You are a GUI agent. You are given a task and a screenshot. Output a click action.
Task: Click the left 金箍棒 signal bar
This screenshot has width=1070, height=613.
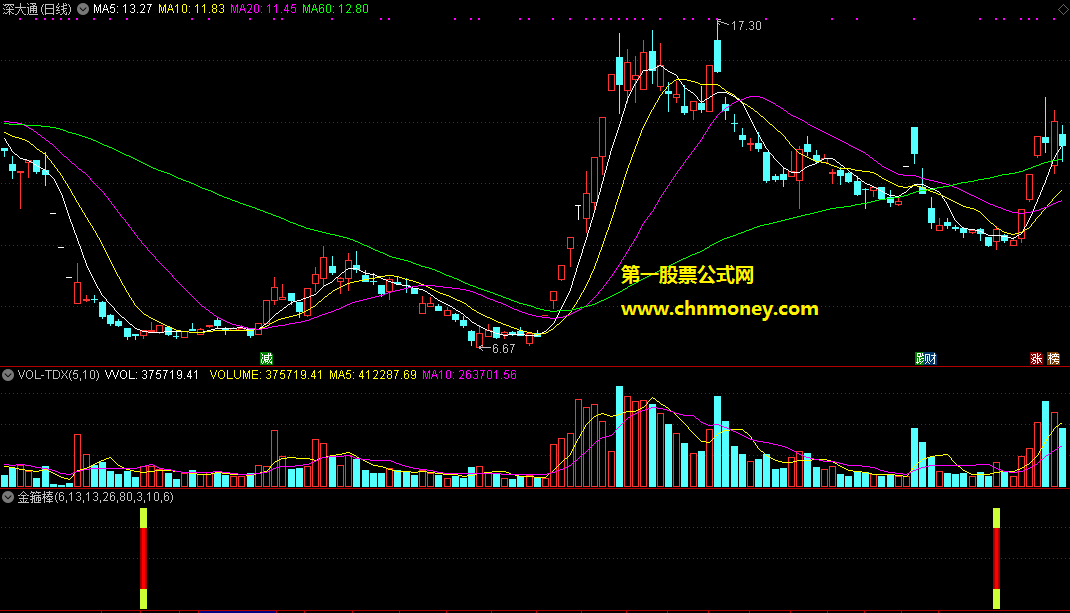(143, 558)
